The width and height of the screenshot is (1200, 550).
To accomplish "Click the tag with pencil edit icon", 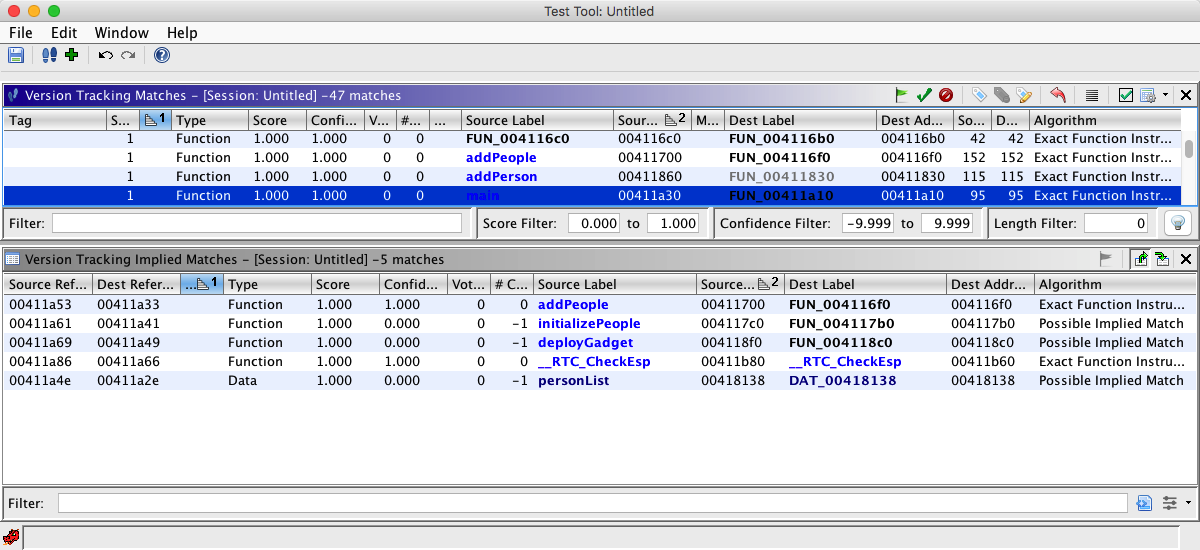I will click(x=1024, y=95).
